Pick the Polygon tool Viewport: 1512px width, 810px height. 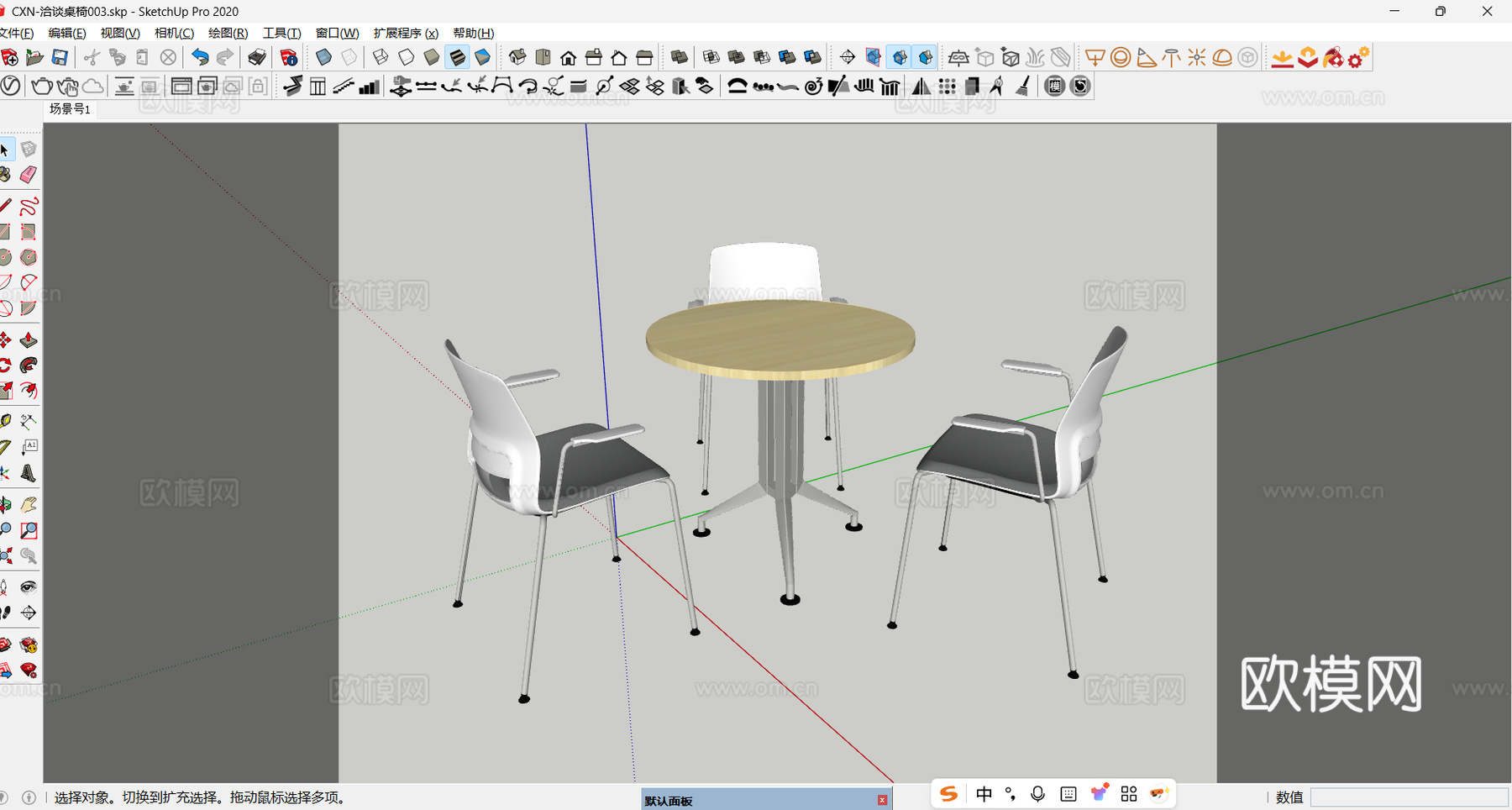coord(29,256)
